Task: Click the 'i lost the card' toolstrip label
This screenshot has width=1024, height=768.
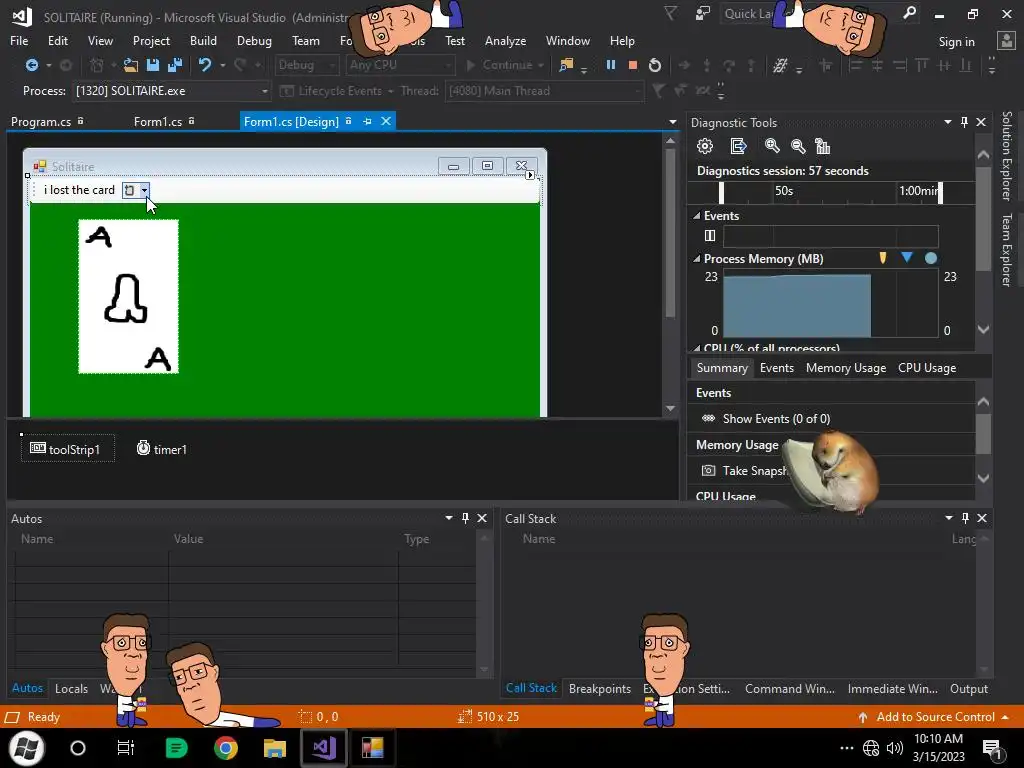Action: coord(79,190)
